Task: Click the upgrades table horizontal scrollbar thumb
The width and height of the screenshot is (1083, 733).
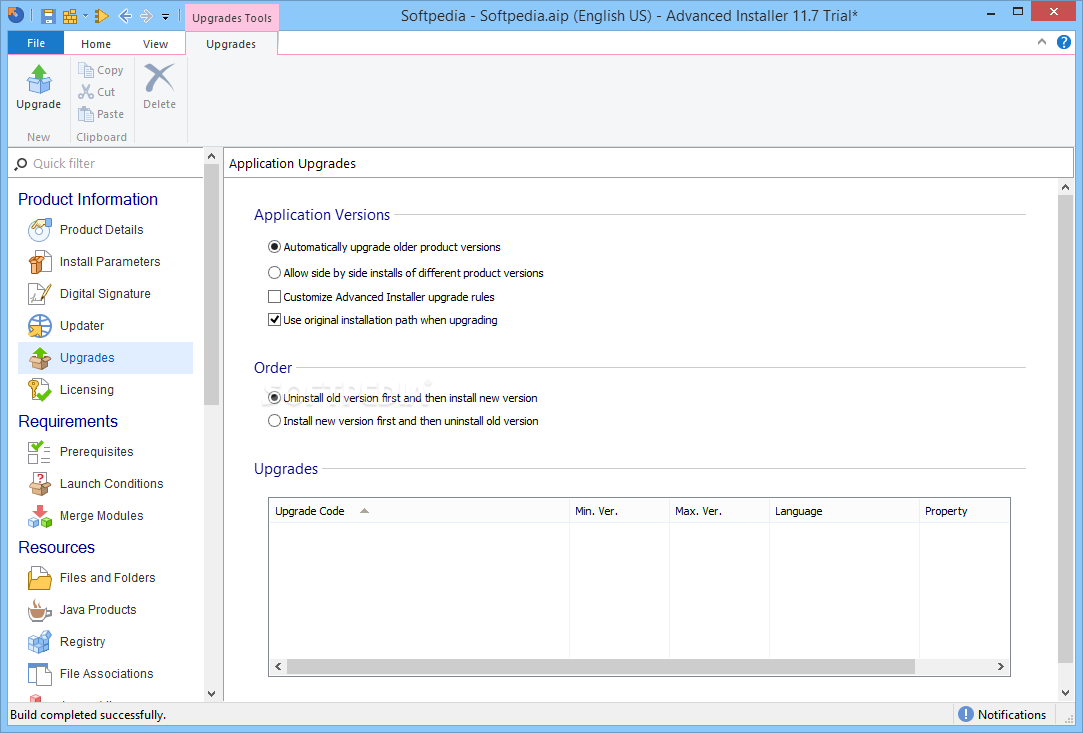Action: coord(601,667)
